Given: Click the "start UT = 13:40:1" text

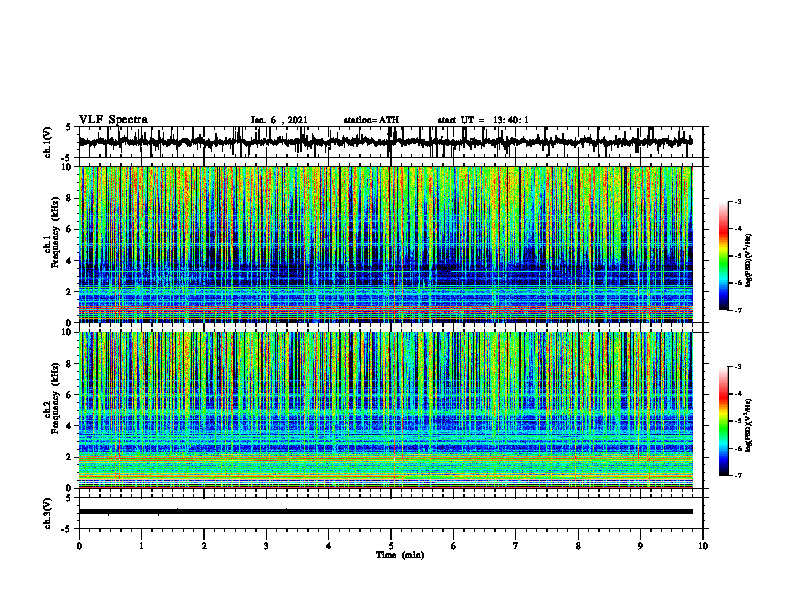Looking at the screenshot, I should click(x=483, y=120).
